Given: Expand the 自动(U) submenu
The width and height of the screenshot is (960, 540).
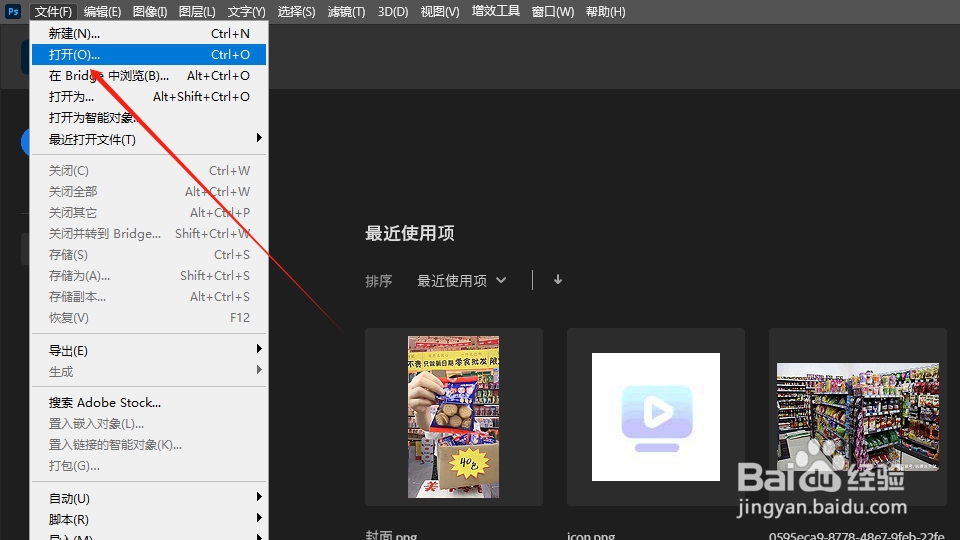Looking at the screenshot, I should pyautogui.click(x=149, y=498).
